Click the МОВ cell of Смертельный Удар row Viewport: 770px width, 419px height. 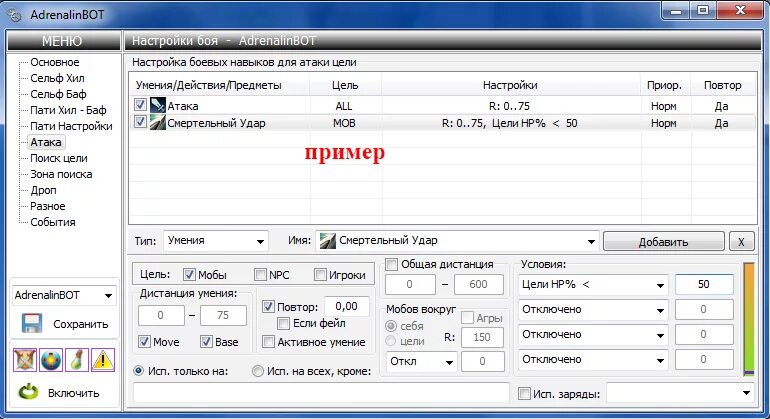coord(344,123)
